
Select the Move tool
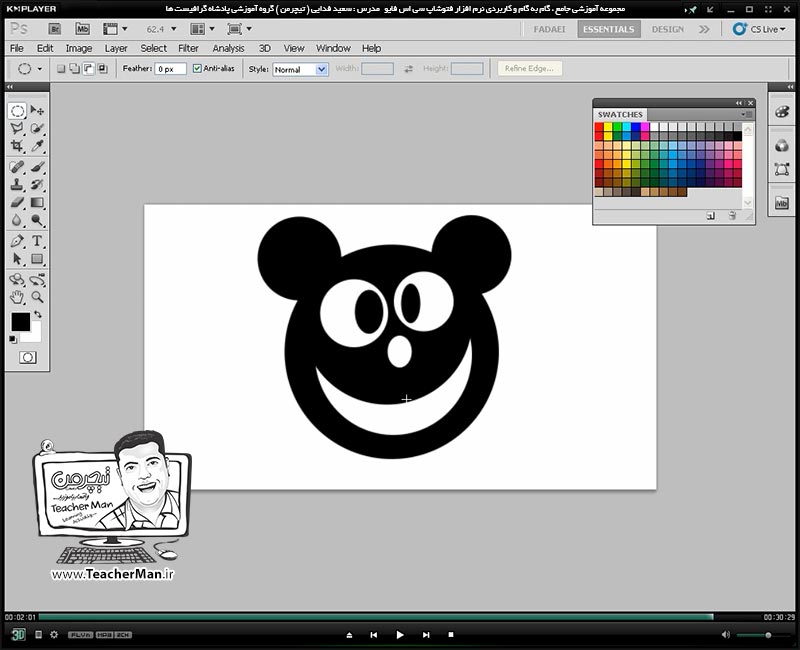pos(37,110)
